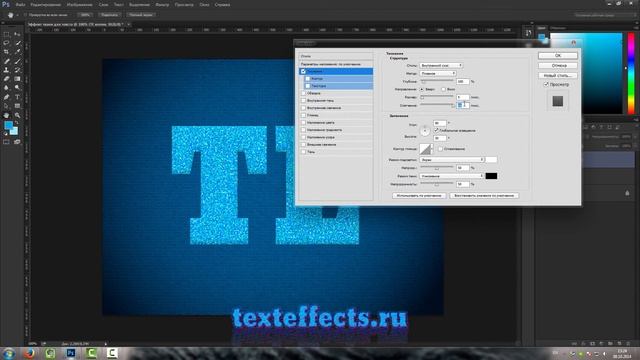Enable the Обводка effect checkbox

click(x=303, y=93)
